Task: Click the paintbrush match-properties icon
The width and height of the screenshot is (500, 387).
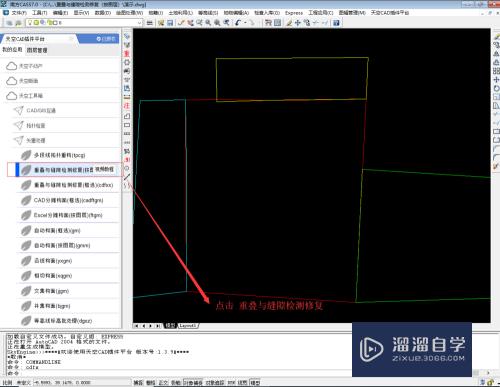Action: point(289,23)
